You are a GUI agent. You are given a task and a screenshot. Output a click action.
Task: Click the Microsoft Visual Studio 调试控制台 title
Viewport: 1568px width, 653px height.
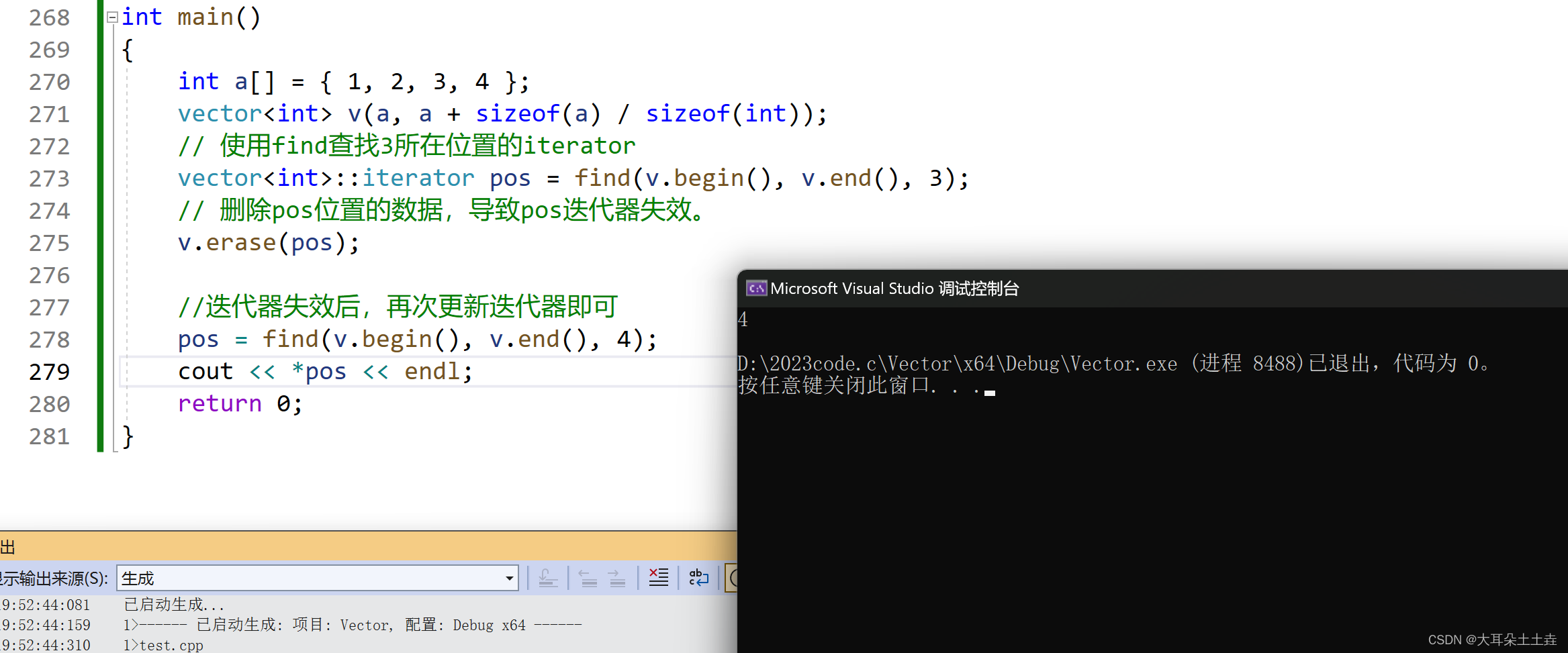click(x=894, y=289)
